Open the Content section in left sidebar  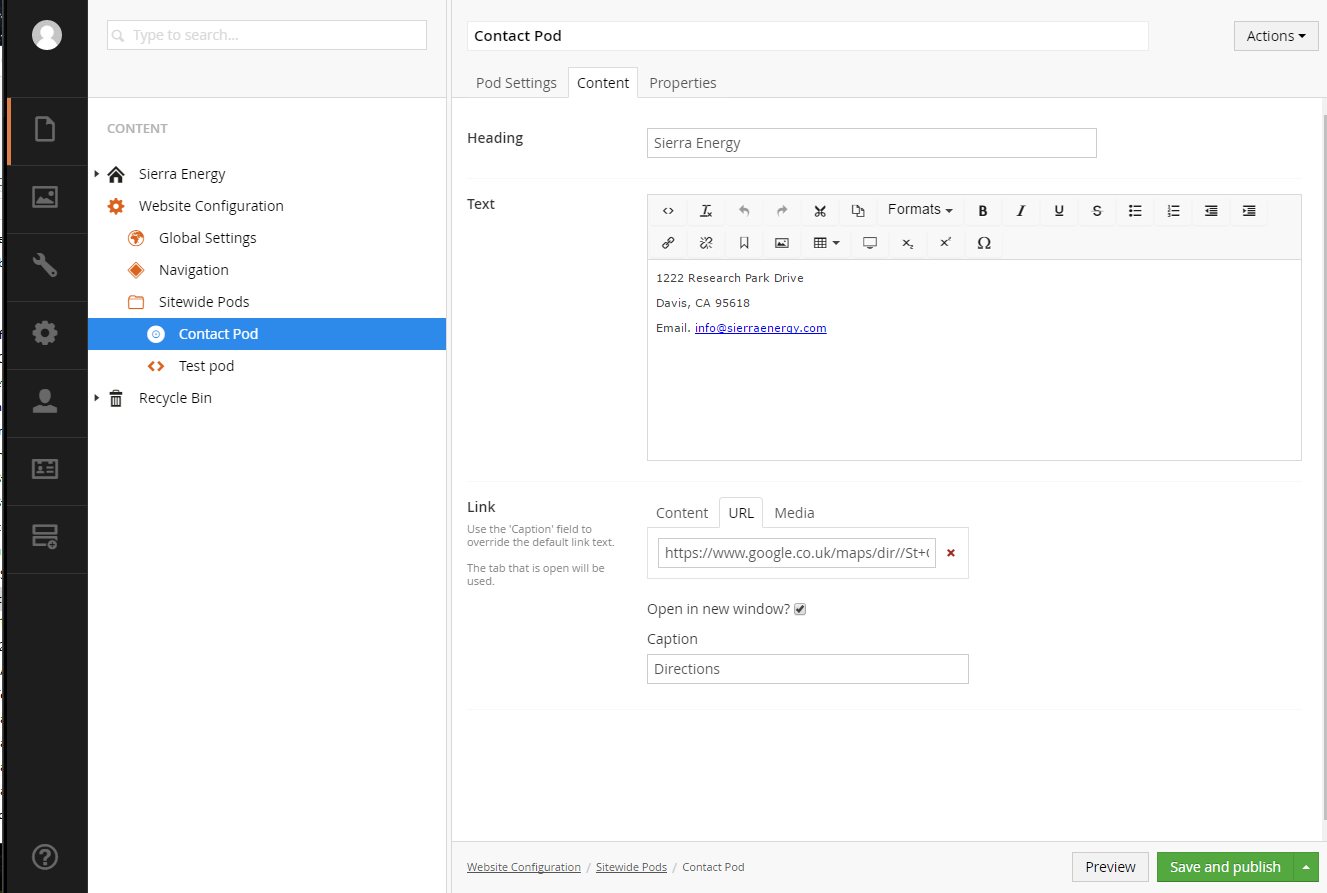(45, 130)
